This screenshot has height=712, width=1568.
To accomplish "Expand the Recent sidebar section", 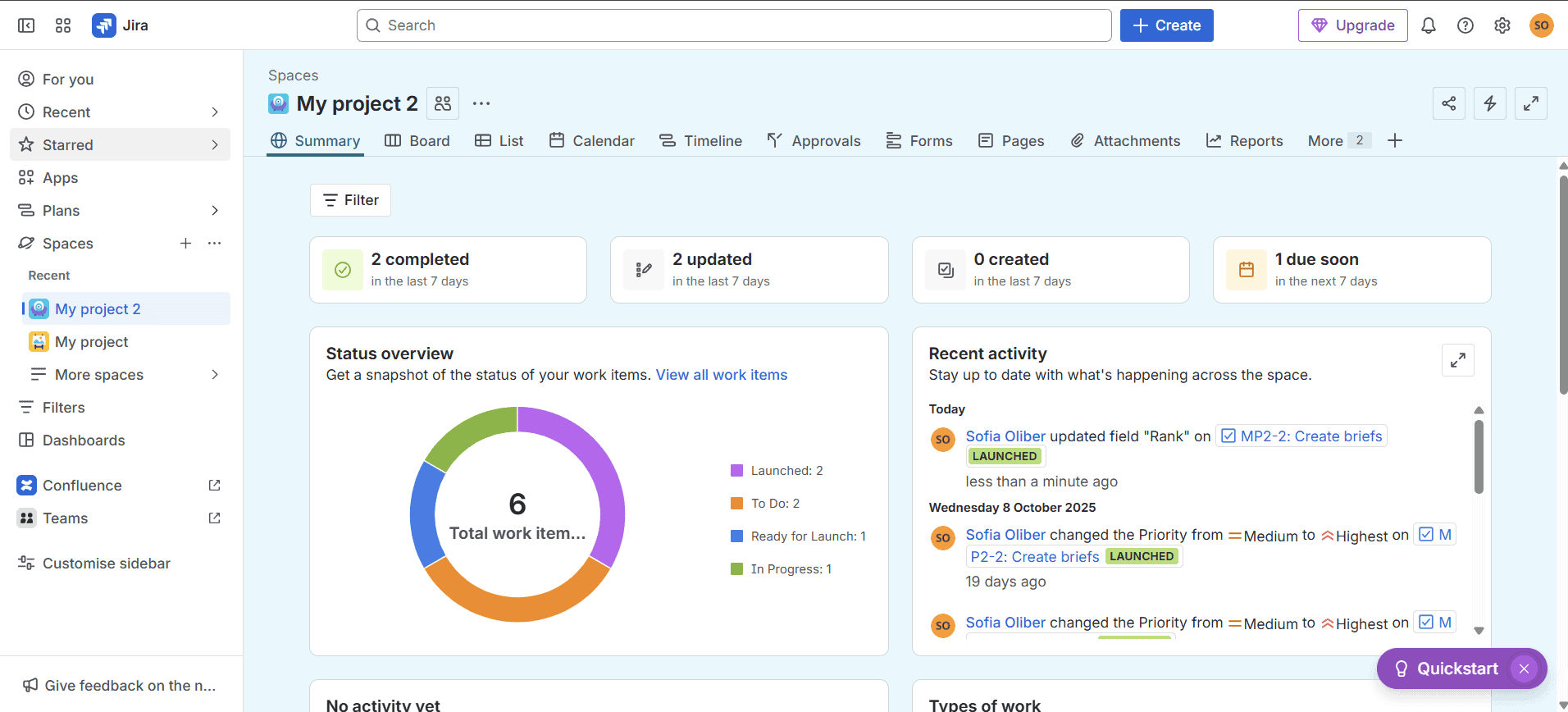I will (x=215, y=112).
